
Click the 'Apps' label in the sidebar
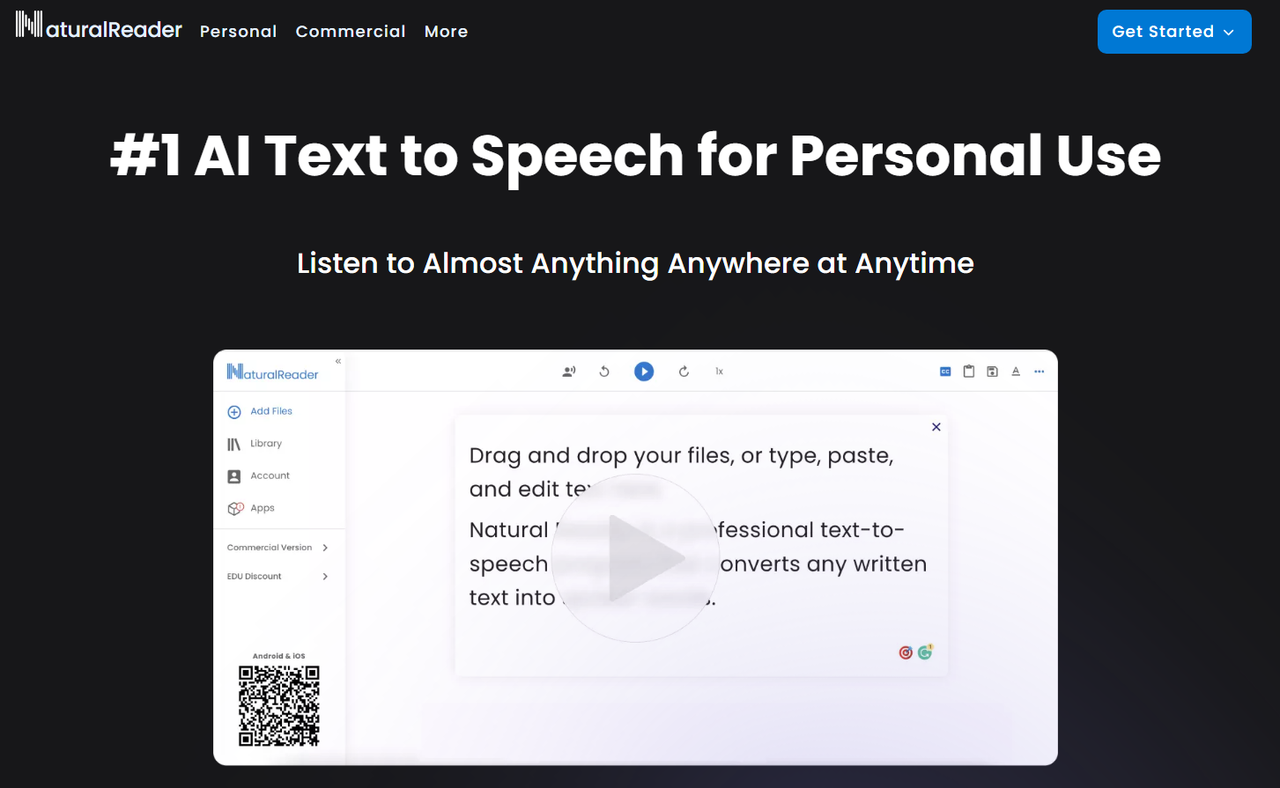262,508
